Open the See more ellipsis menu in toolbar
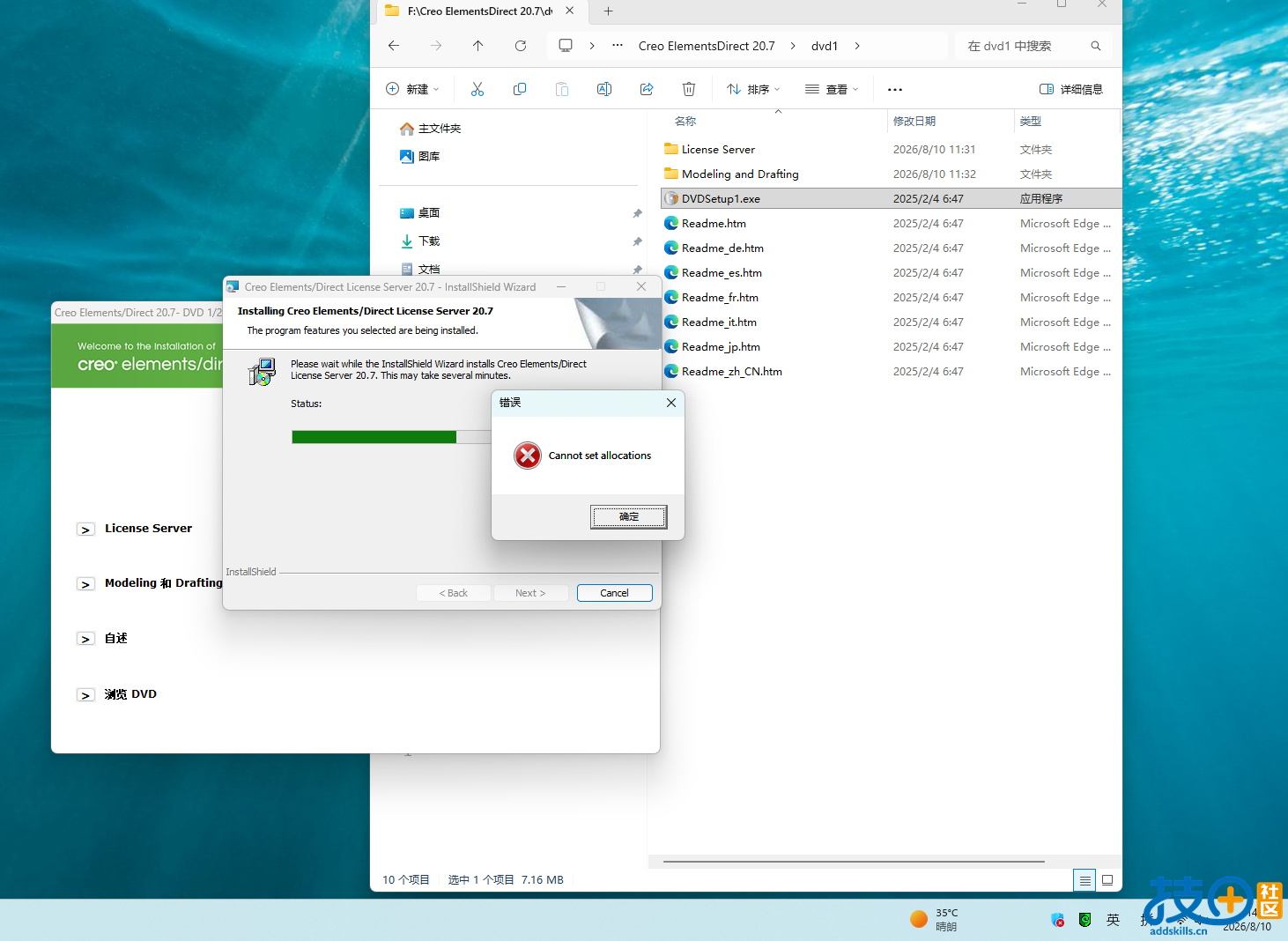 pos(895,89)
